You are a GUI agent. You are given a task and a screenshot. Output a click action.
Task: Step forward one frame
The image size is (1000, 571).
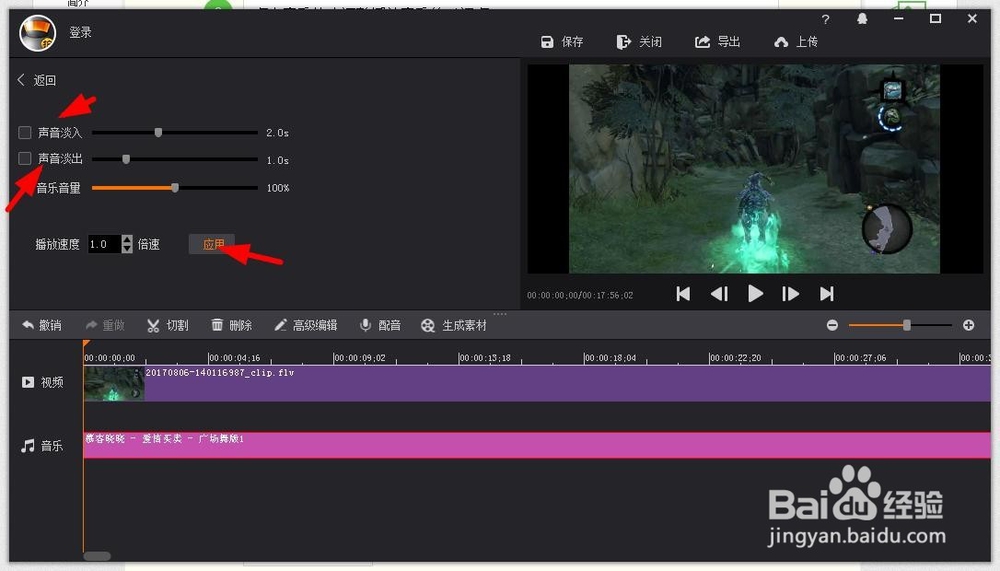790,293
